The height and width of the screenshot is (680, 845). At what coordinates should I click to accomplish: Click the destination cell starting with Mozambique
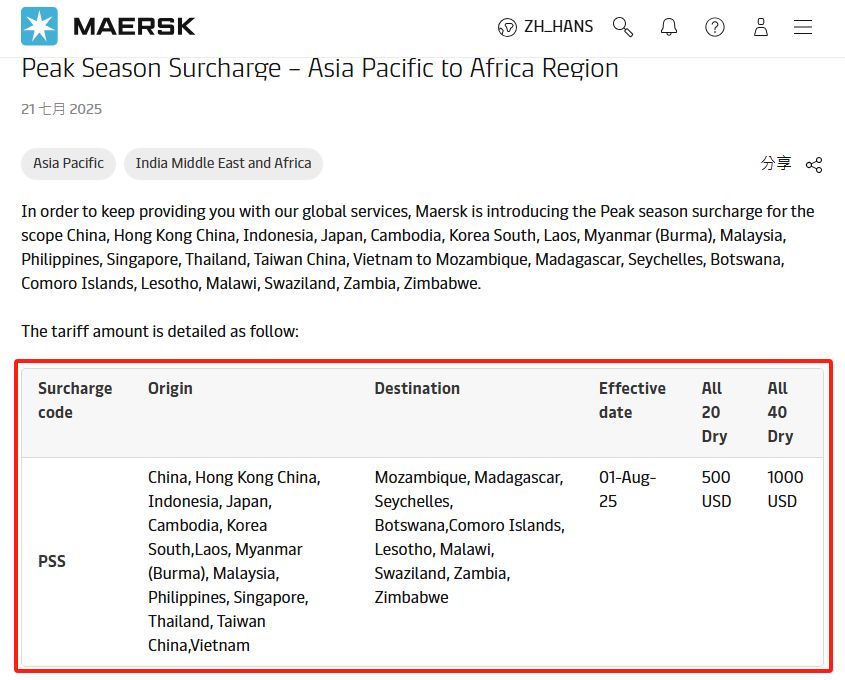(x=469, y=537)
